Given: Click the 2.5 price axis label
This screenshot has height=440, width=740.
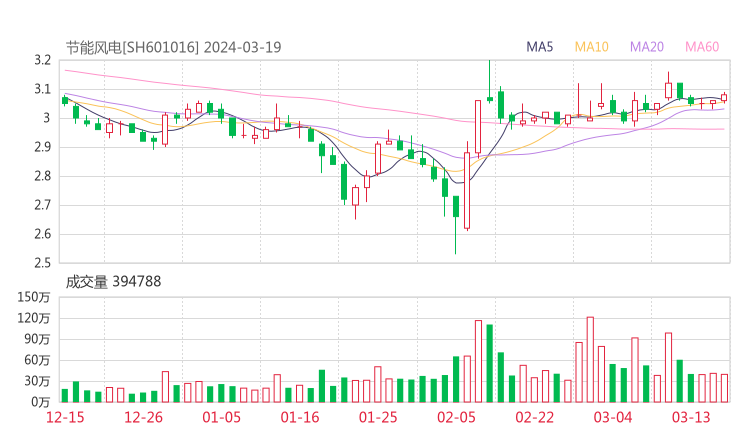Looking at the screenshot, I should click(x=42, y=263).
